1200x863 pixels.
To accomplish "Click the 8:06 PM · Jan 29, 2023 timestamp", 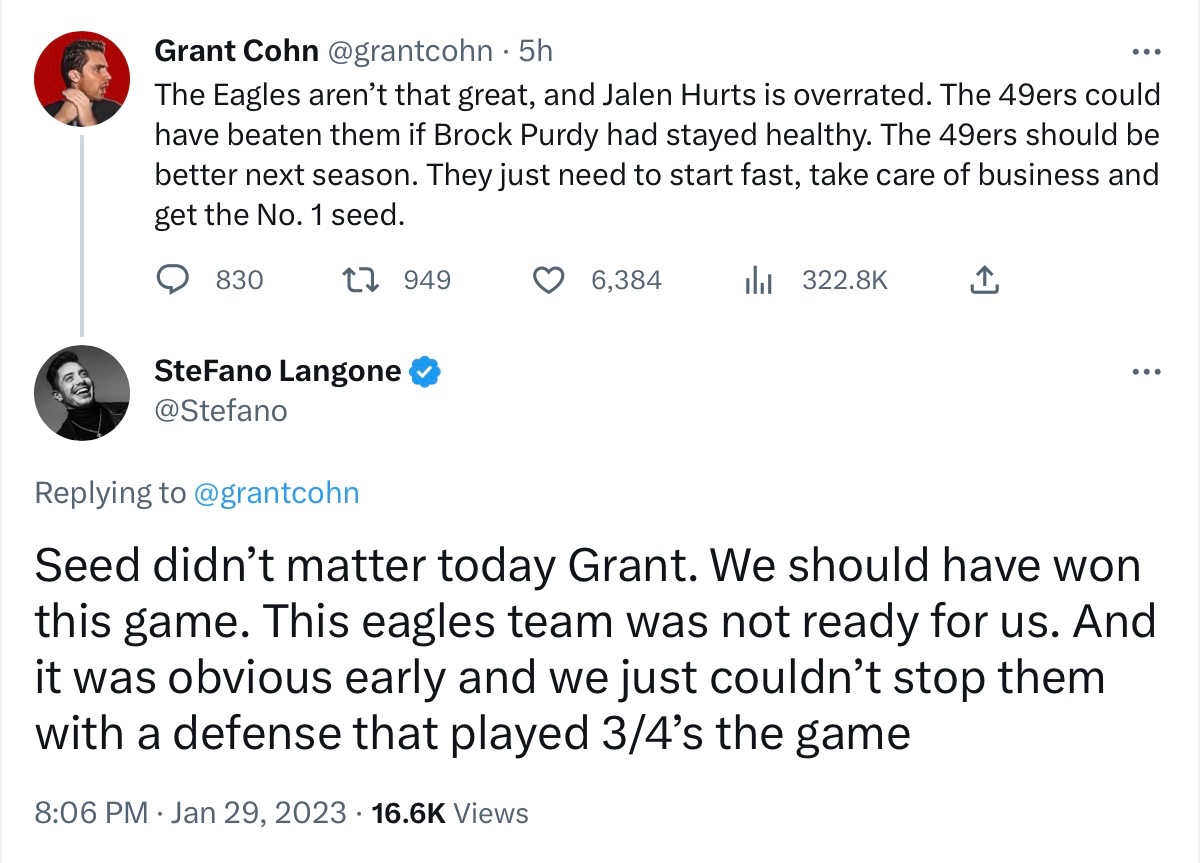I will (x=190, y=812).
